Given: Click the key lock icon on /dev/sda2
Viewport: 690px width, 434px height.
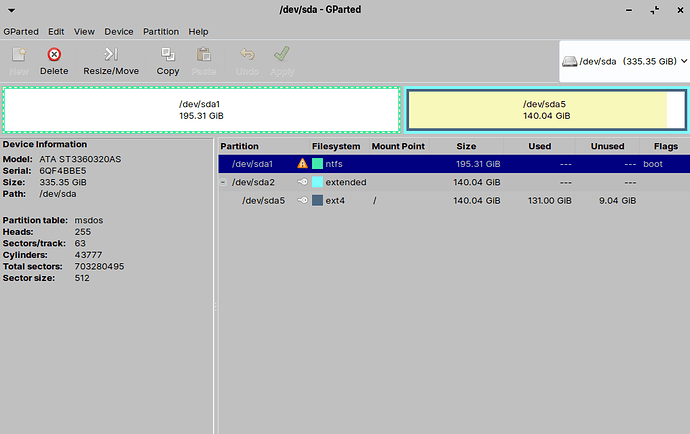Looking at the screenshot, I should click(x=302, y=182).
